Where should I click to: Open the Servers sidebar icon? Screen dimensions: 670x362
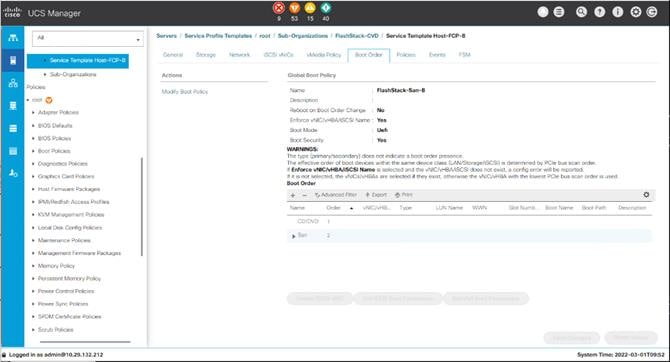(x=13, y=60)
